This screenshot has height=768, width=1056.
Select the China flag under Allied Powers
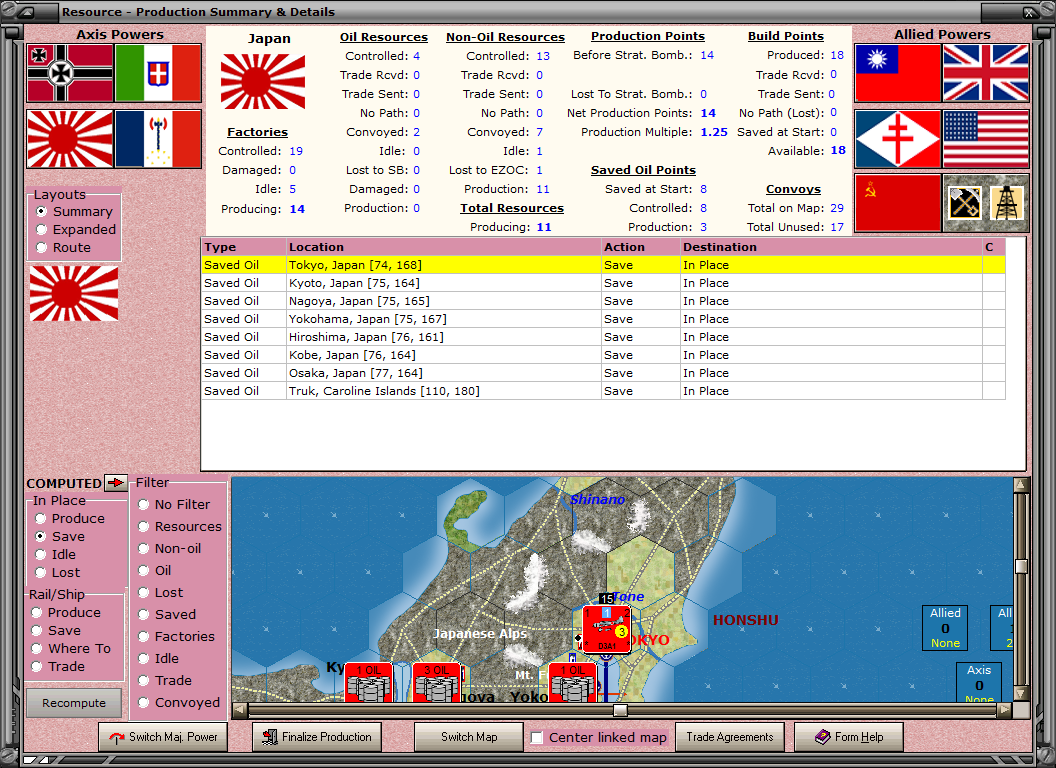(x=898, y=73)
